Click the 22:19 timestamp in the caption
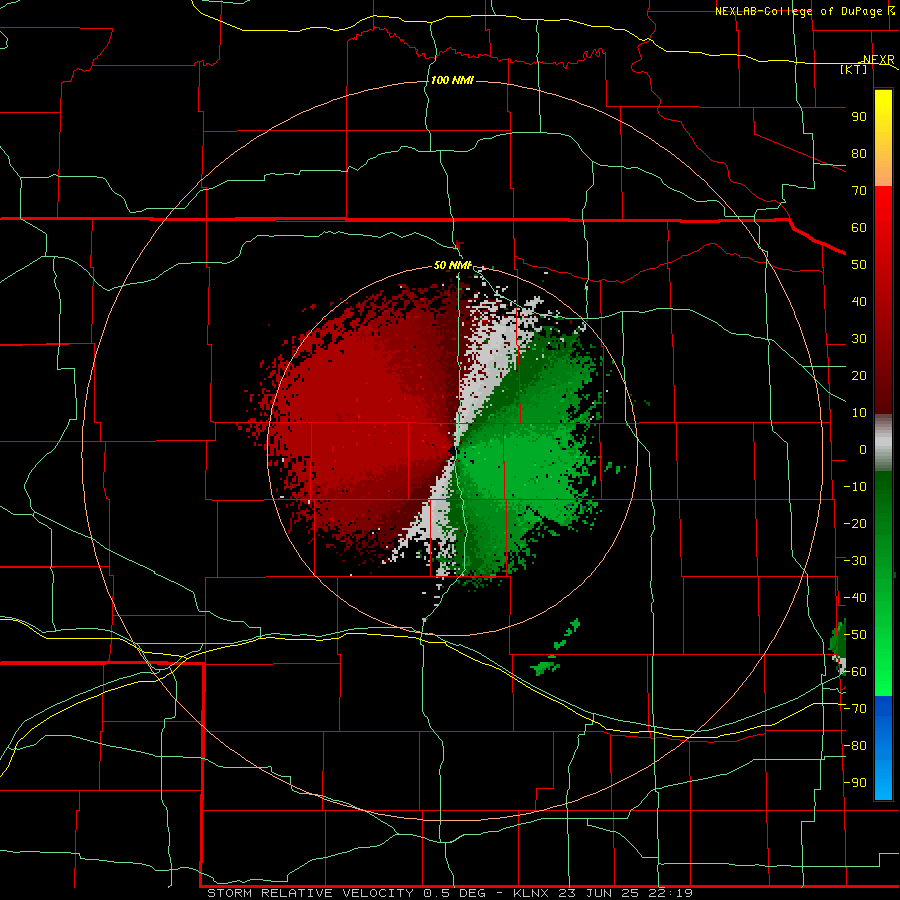Image resolution: width=900 pixels, height=900 pixels. (671, 893)
